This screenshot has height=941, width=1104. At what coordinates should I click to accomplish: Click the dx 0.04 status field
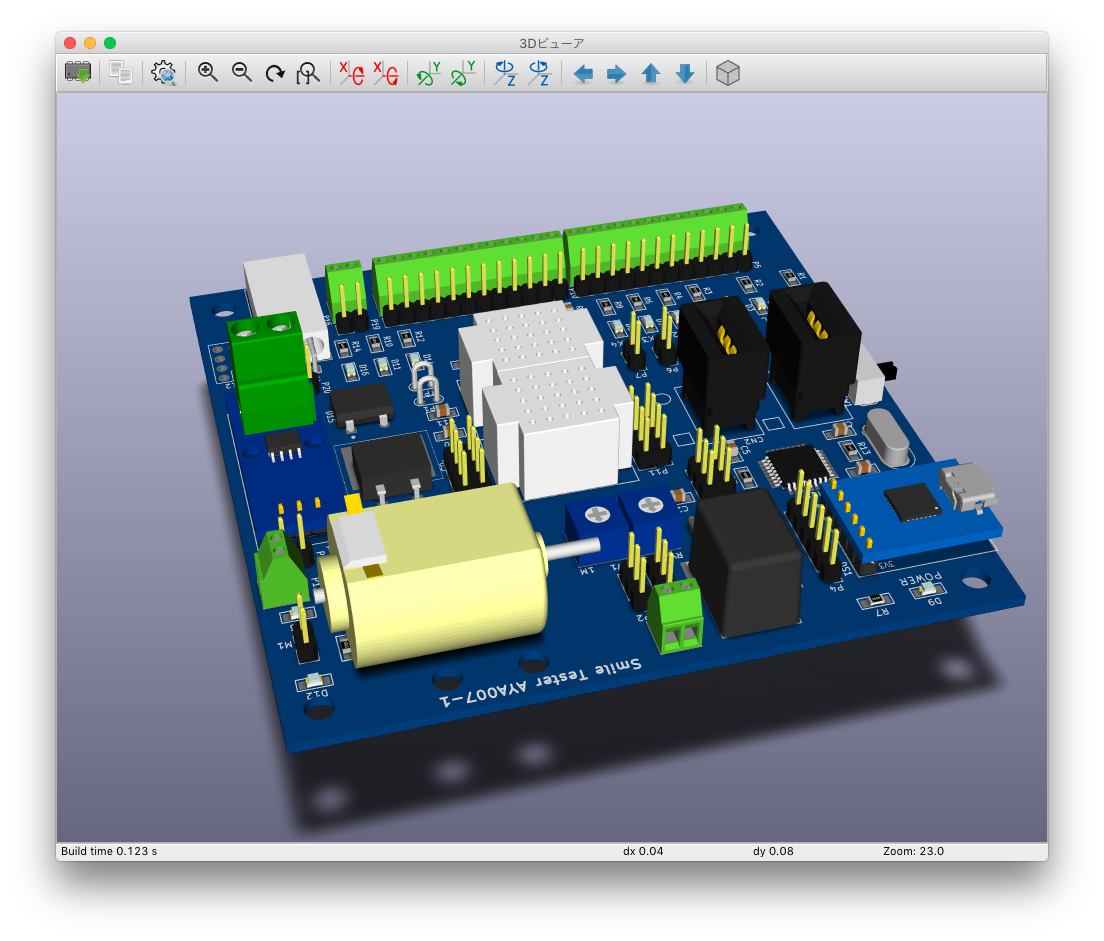tap(643, 851)
